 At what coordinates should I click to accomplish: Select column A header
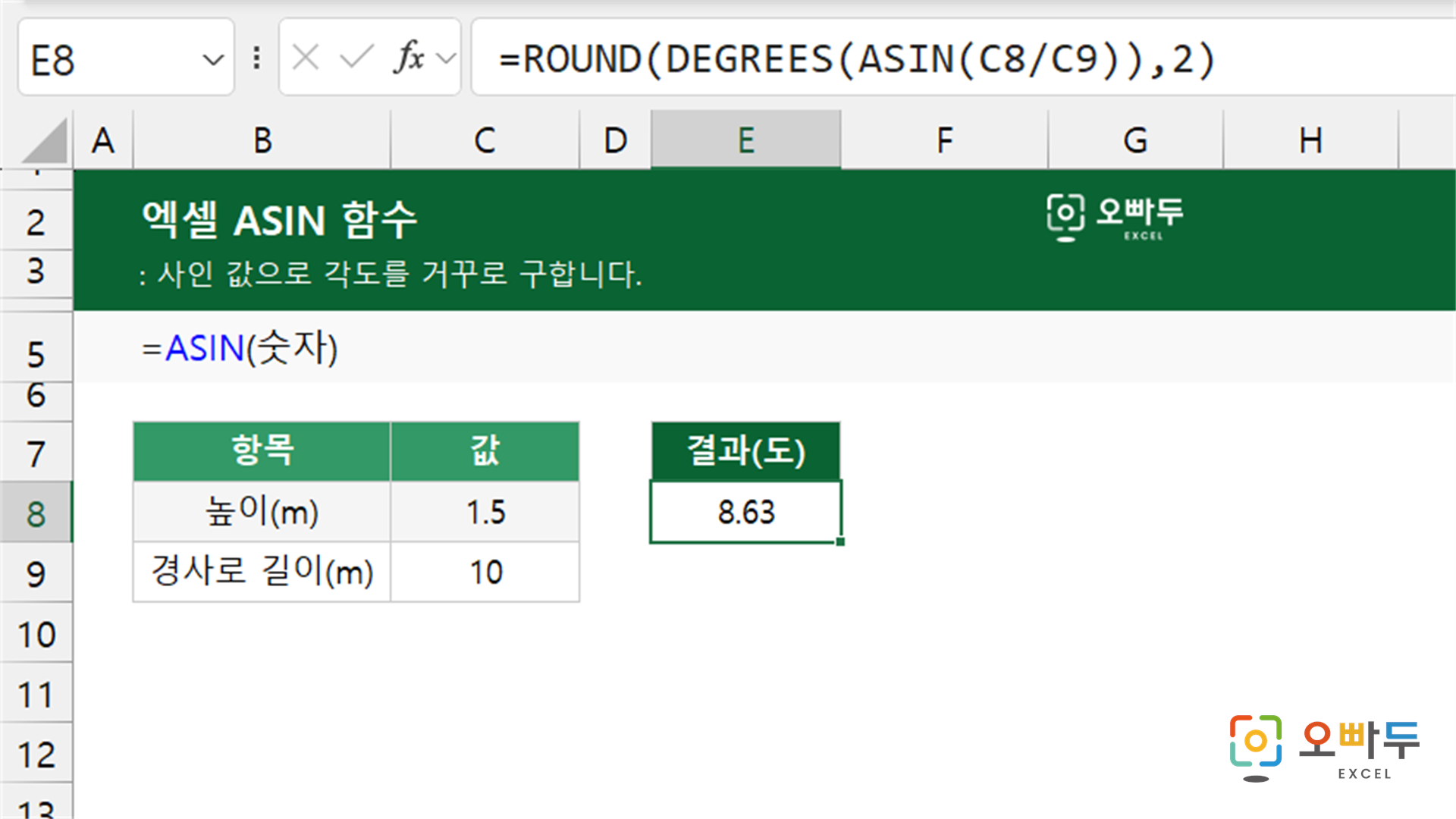(103, 140)
